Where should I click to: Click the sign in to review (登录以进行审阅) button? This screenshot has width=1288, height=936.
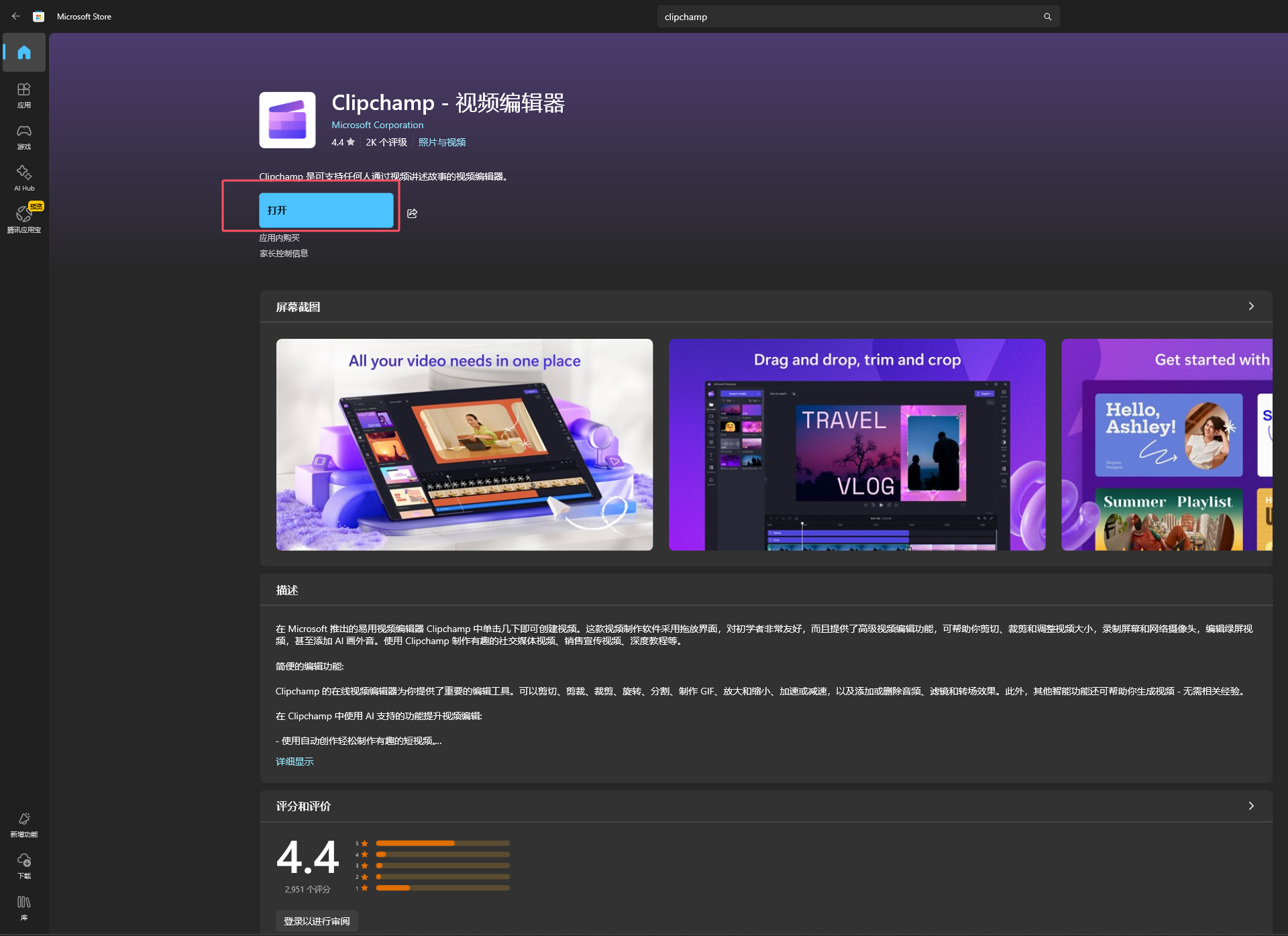coord(317,921)
